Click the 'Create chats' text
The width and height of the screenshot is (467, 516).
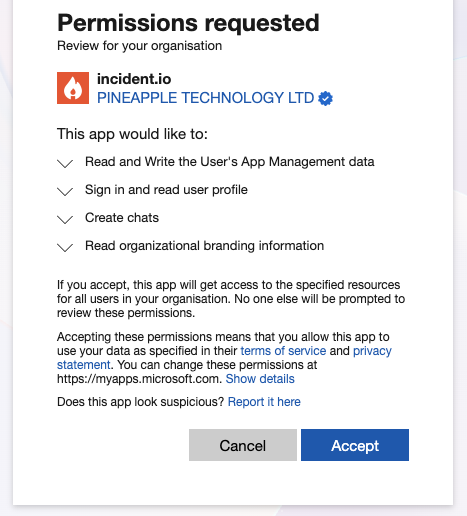point(122,218)
